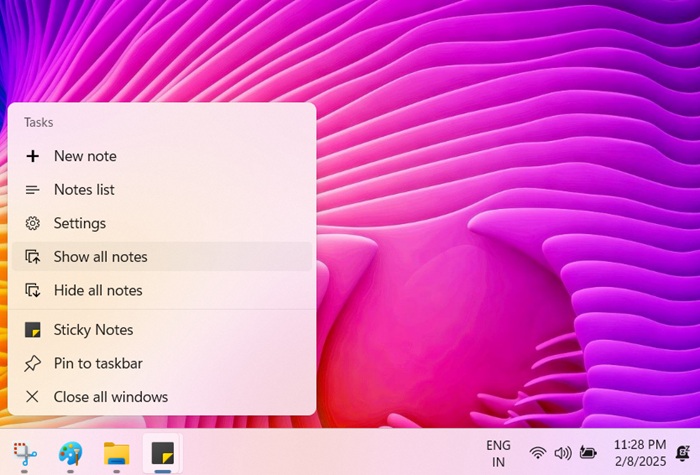Open File Explorer from the taskbar
The height and width of the screenshot is (475, 700).
(117, 454)
